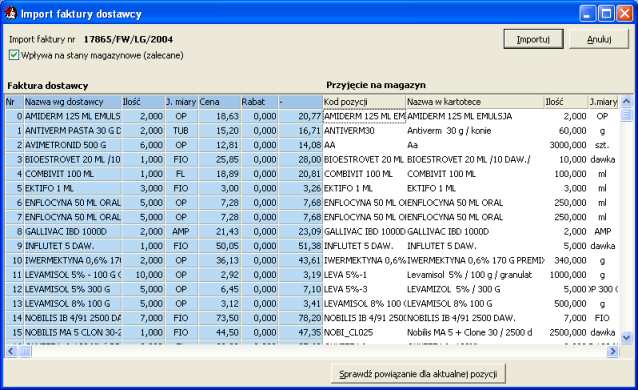Click the J. miary header in supplier invoice
Image resolution: width=638 pixels, height=390 pixels.
181,102
